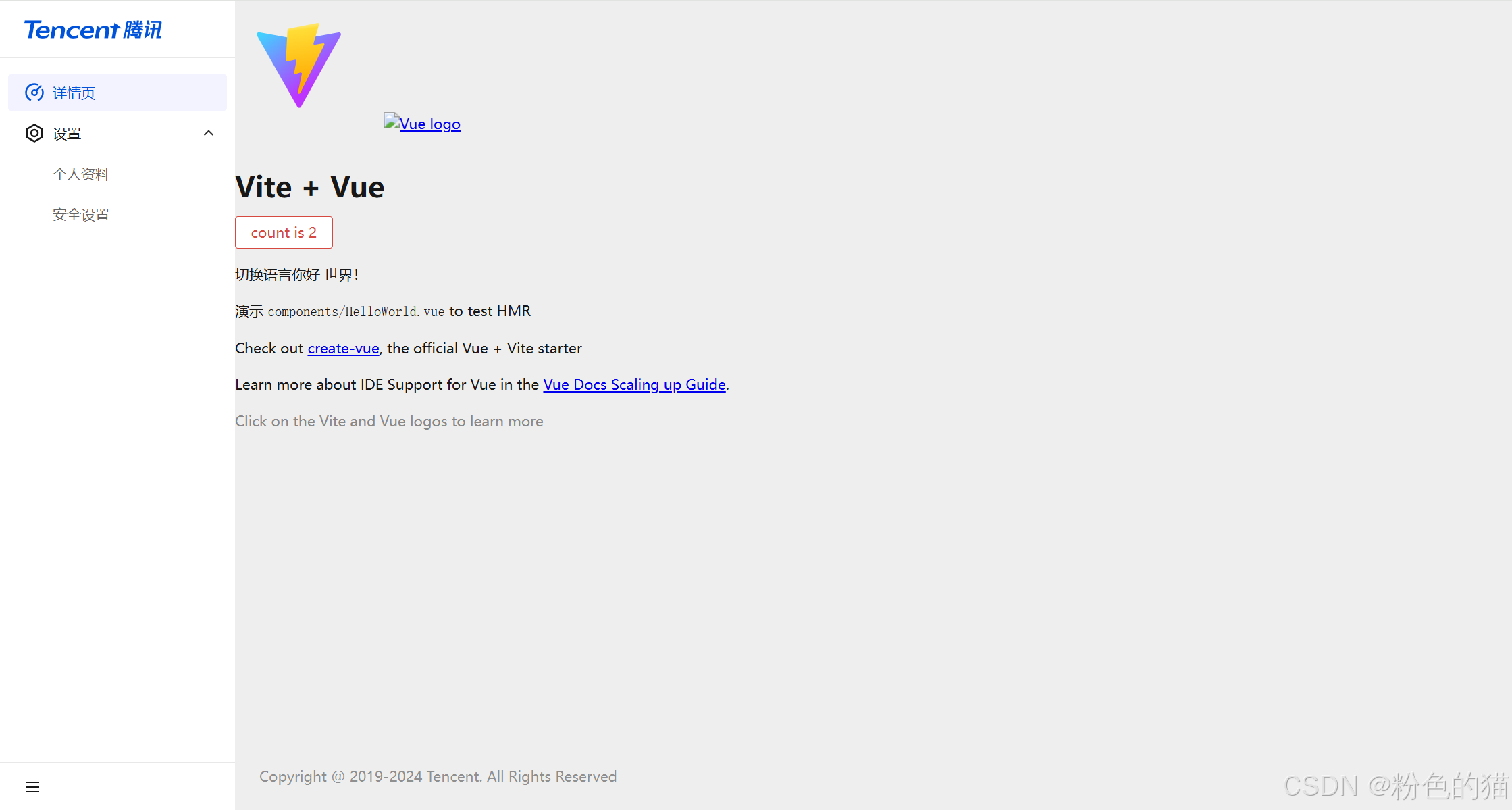Viewport: 1512px width, 810px height.
Task: Click the 'Vue logo' link text
Action: 430,124
